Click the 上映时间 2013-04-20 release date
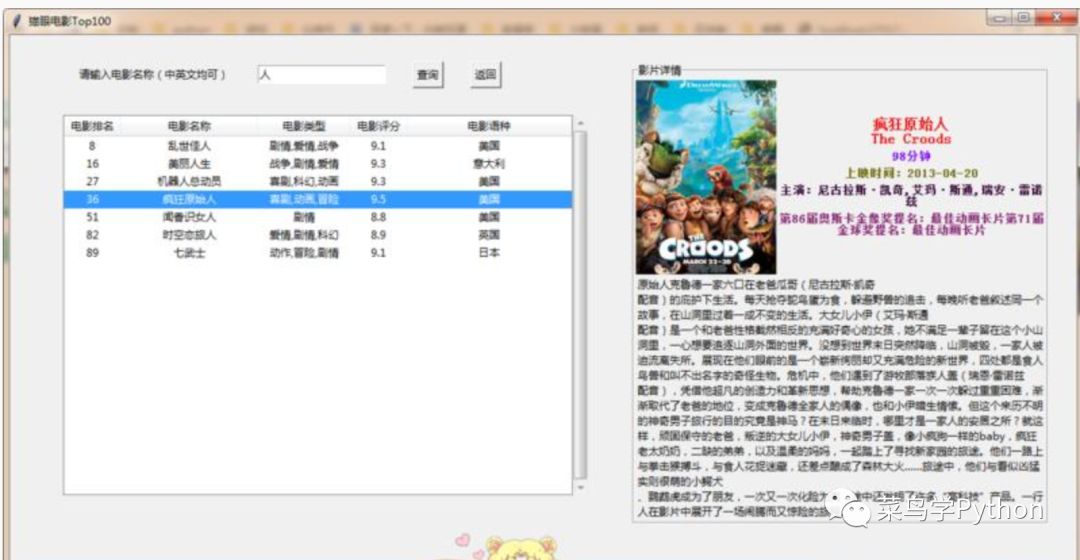The image size is (1080, 560). [x=911, y=173]
